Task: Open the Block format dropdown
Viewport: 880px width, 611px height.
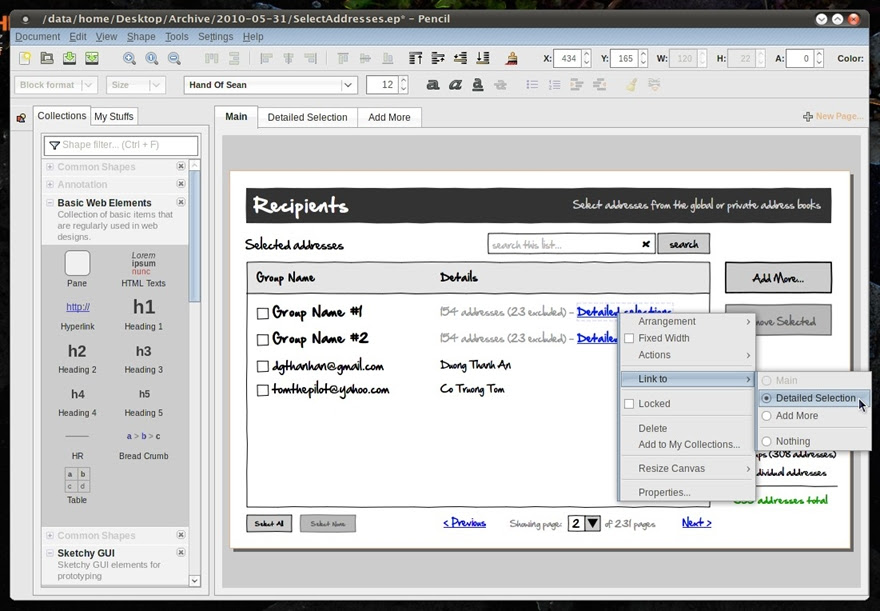Action: click(x=55, y=84)
